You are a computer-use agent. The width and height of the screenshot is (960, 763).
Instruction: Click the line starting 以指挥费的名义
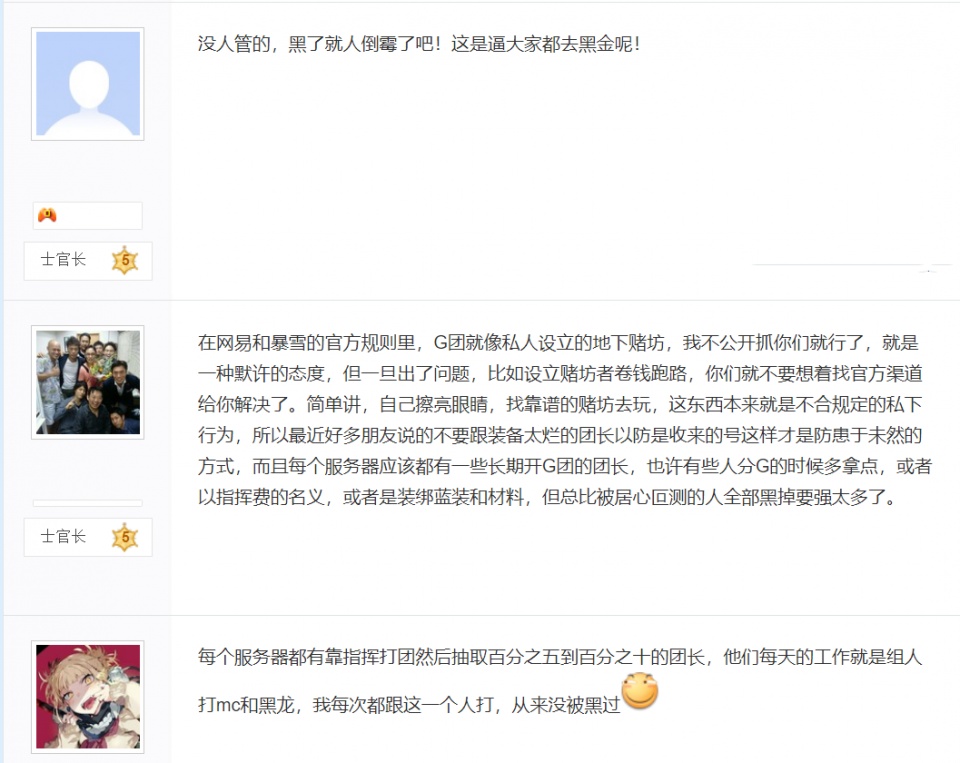pos(547,497)
